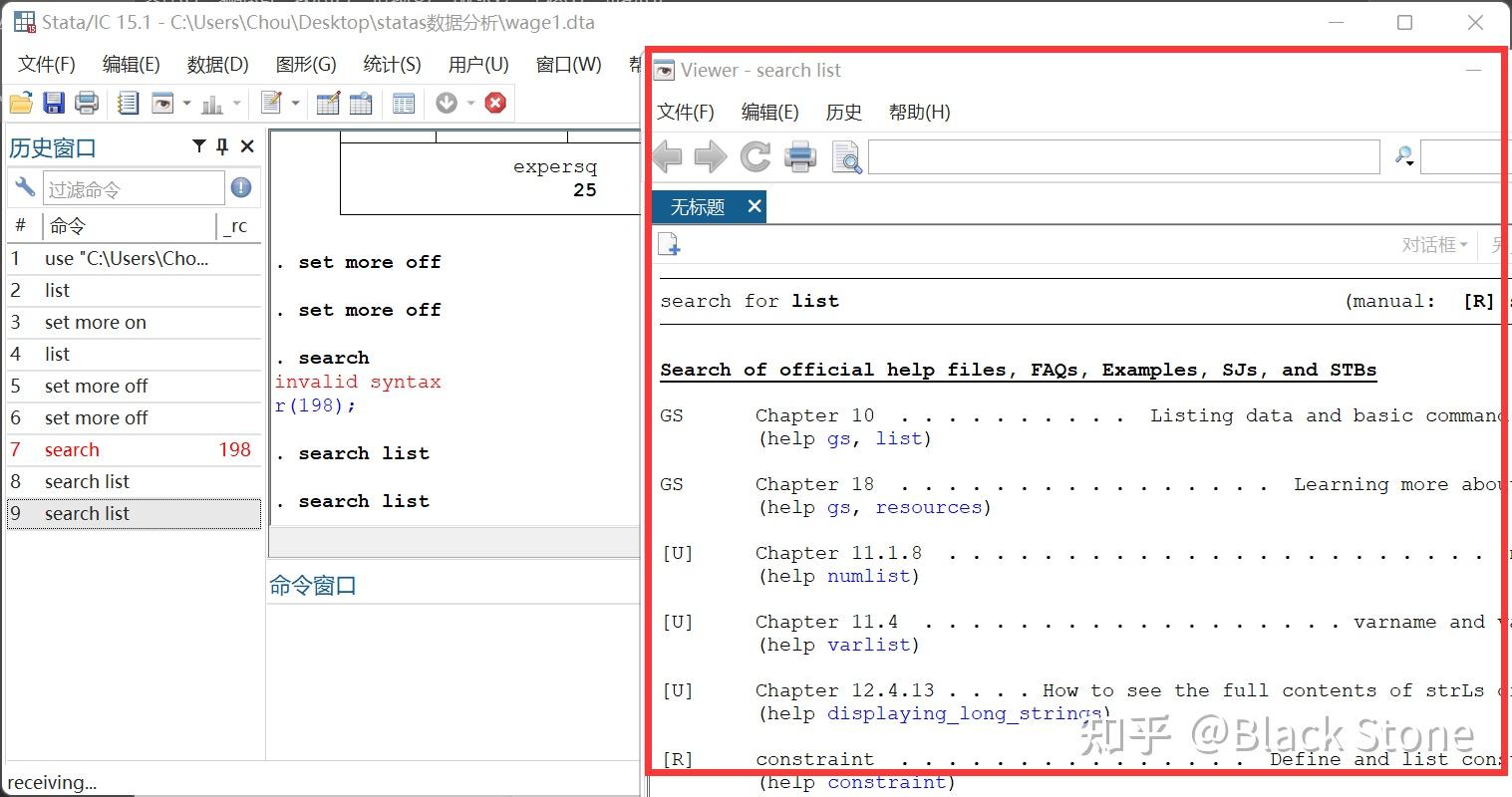Open the 统计(S) menu
Image resolution: width=1512 pixels, height=797 pixels.
[393, 65]
